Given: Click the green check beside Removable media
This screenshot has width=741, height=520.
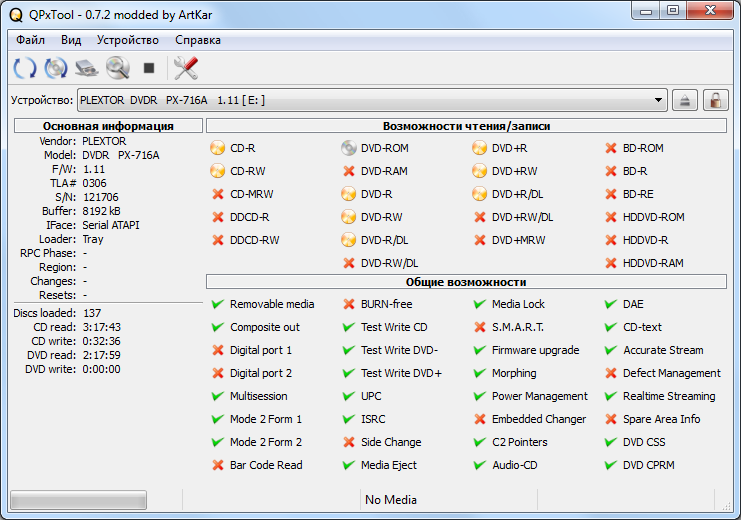Looking at the screenshot, I should point(218,304).
